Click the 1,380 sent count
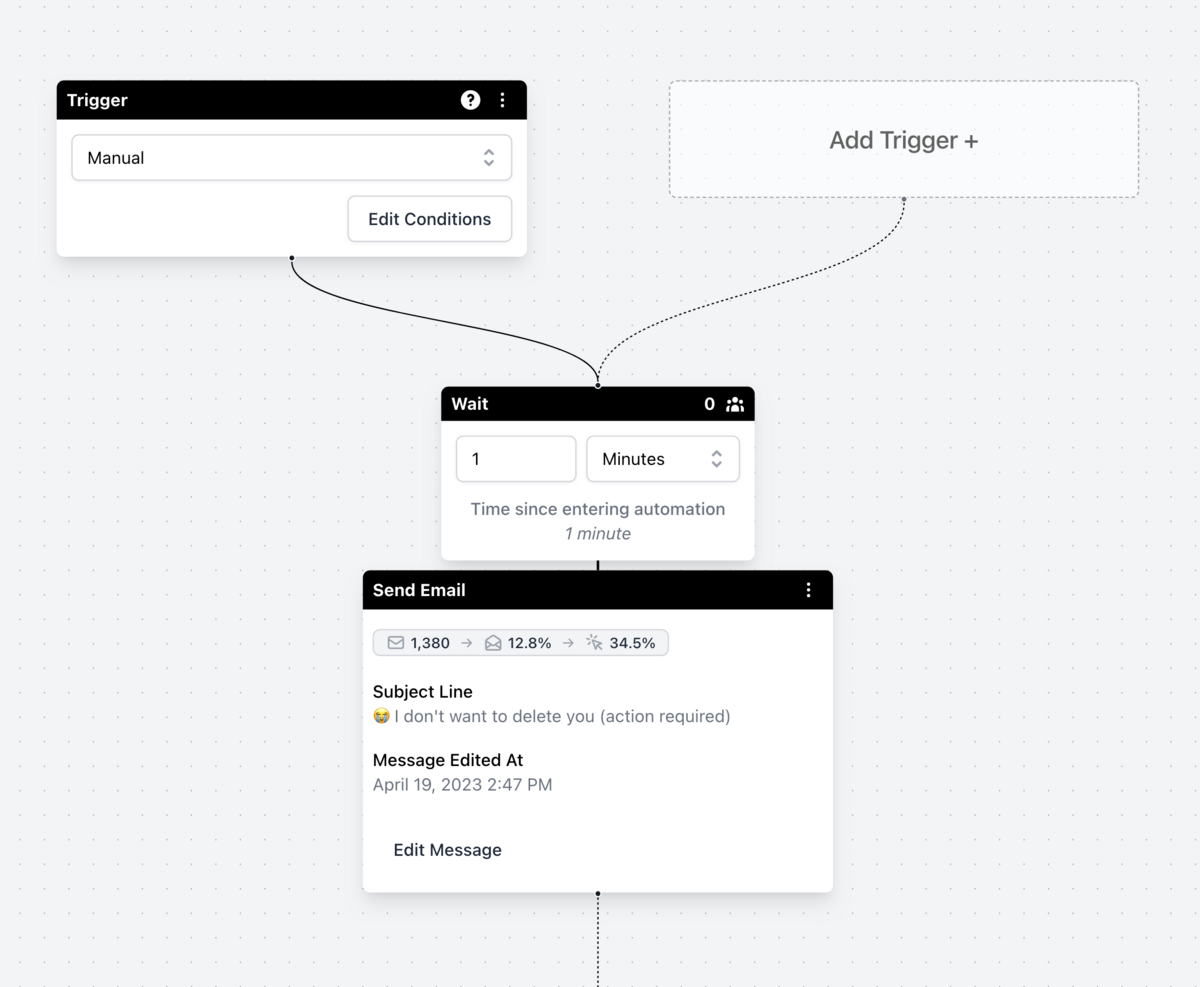This screenshot has height=987, width=1200. [430, 643]
